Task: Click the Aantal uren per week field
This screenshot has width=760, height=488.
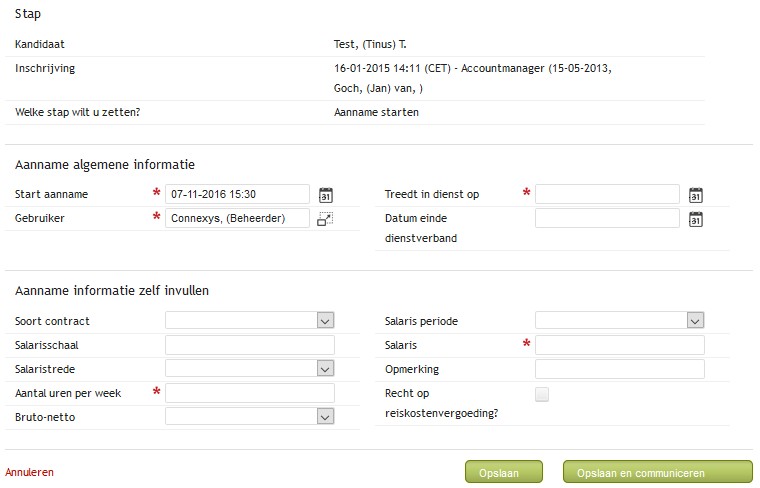Action: point(250,393)
